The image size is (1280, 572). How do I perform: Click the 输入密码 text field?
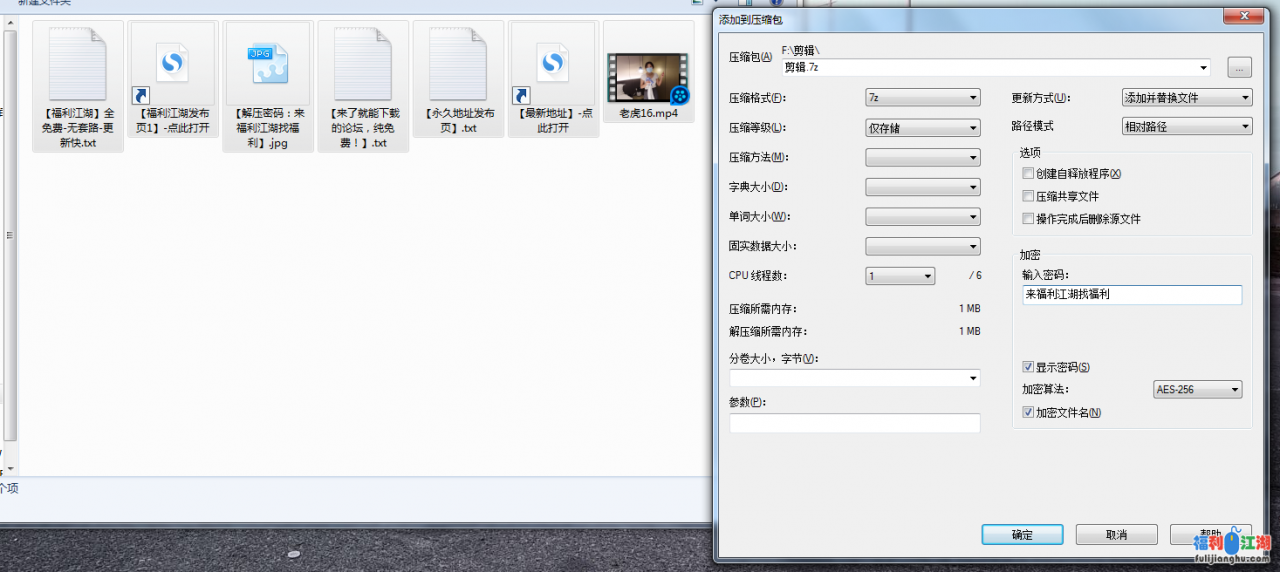[x=1131, y=295]
